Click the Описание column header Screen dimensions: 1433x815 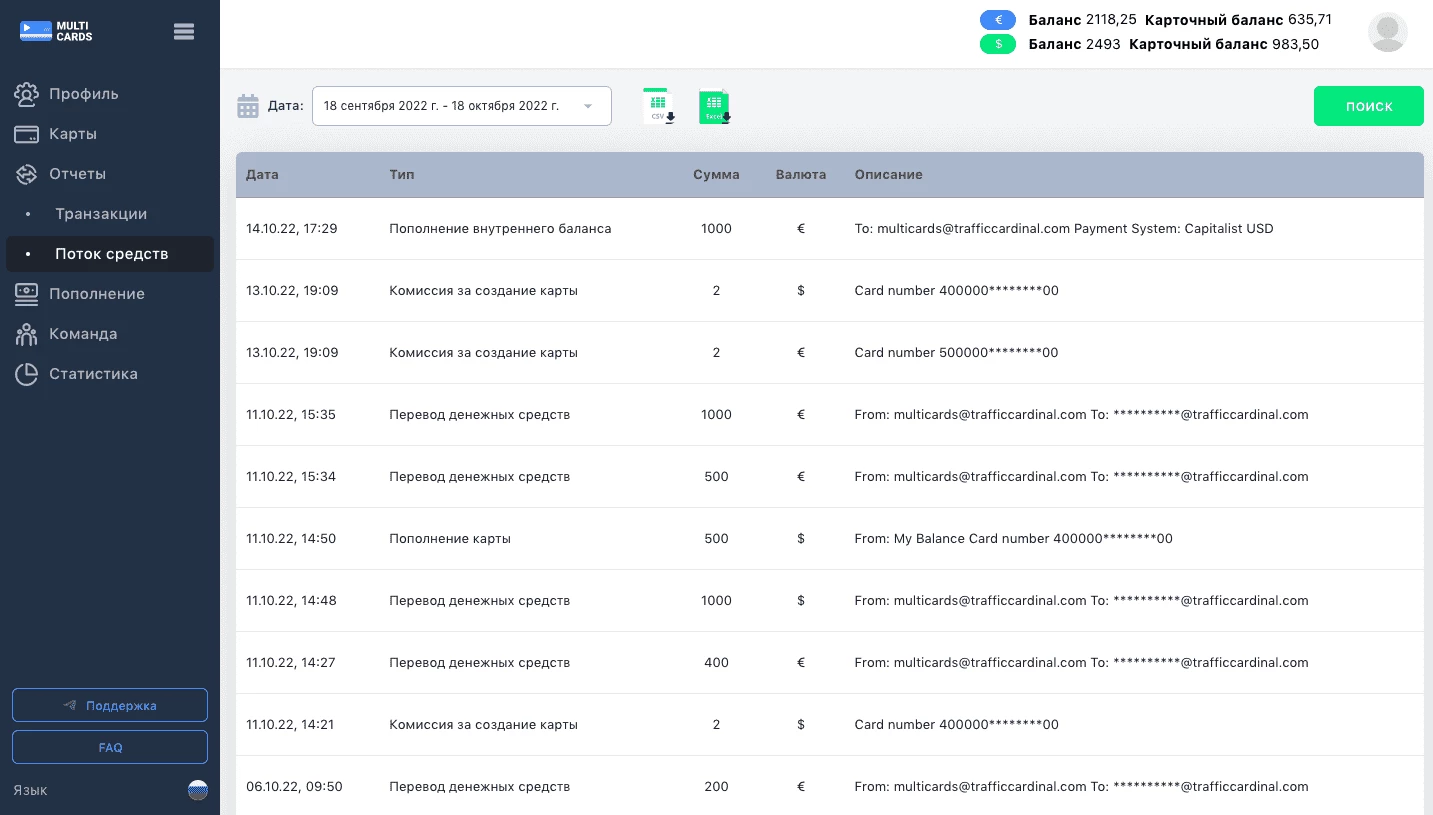tap(889, 174)
